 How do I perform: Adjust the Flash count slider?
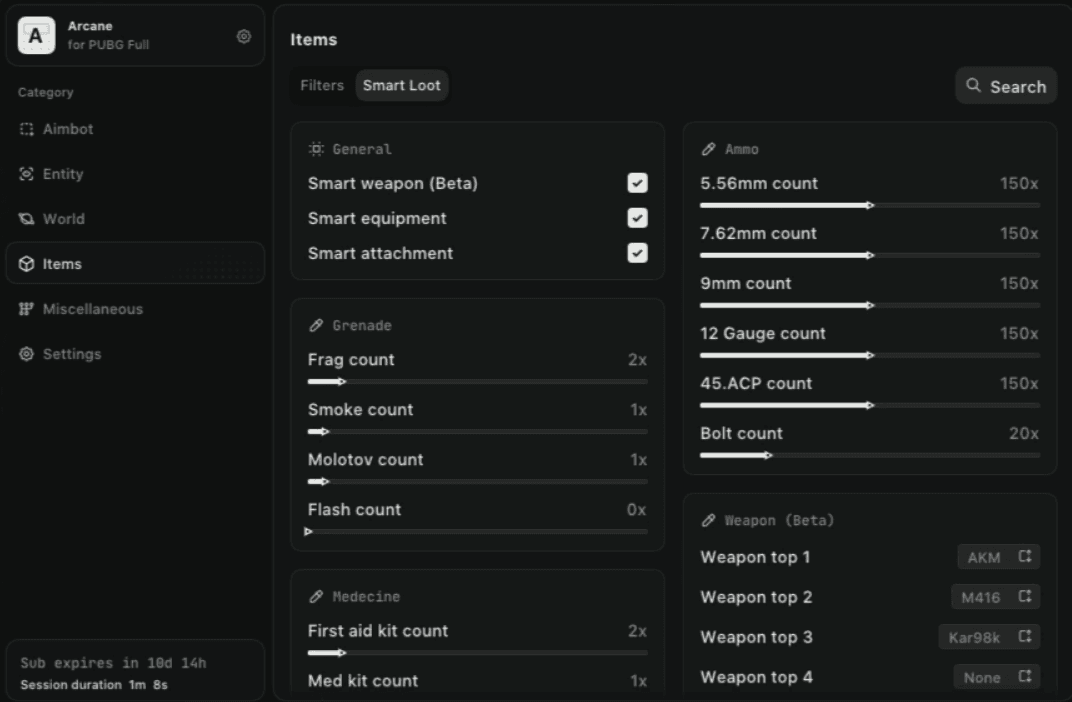(477, 531)
